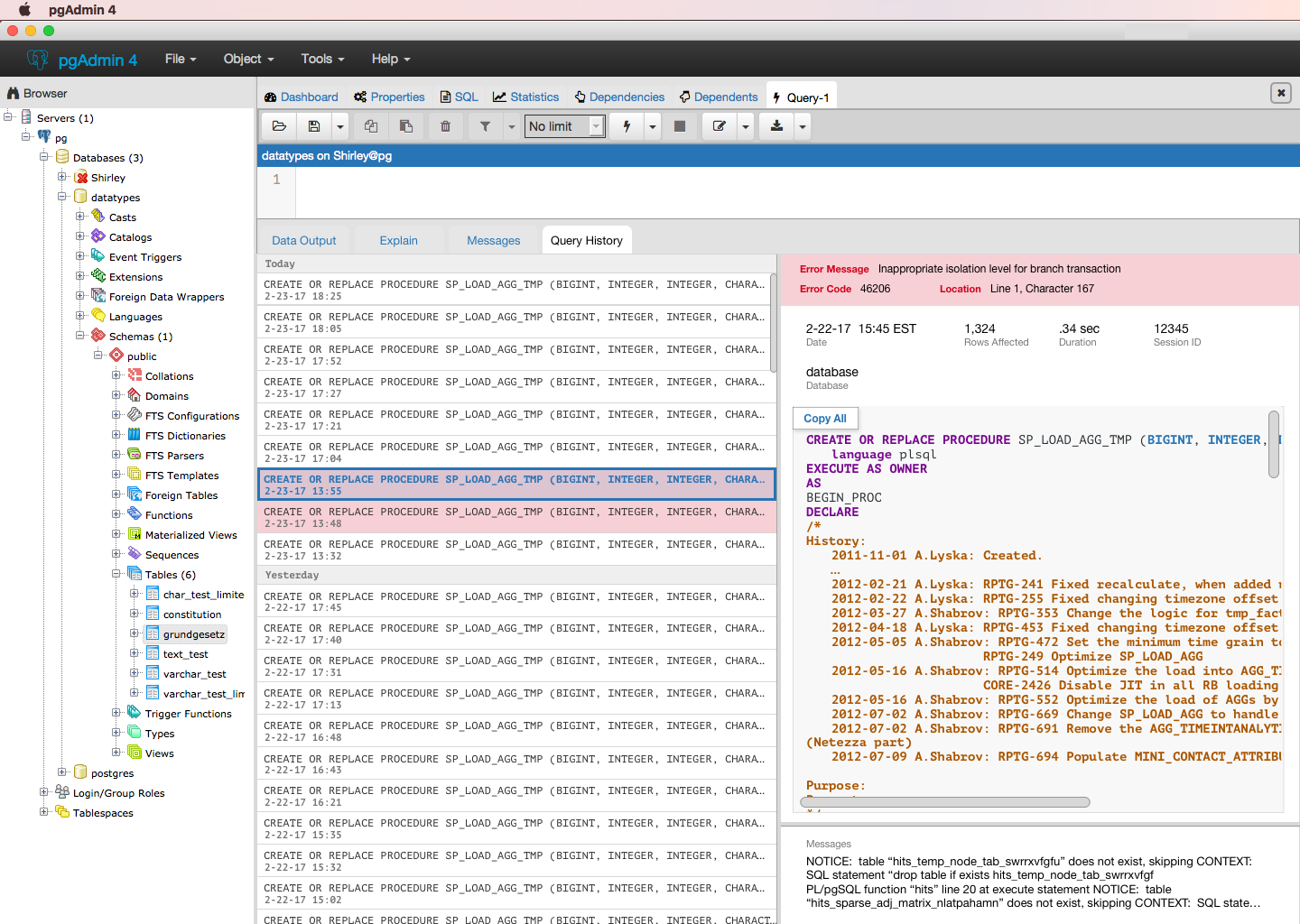
Task: Click the horizontal scrollbar under SQL code
Action: click(947, 801)
